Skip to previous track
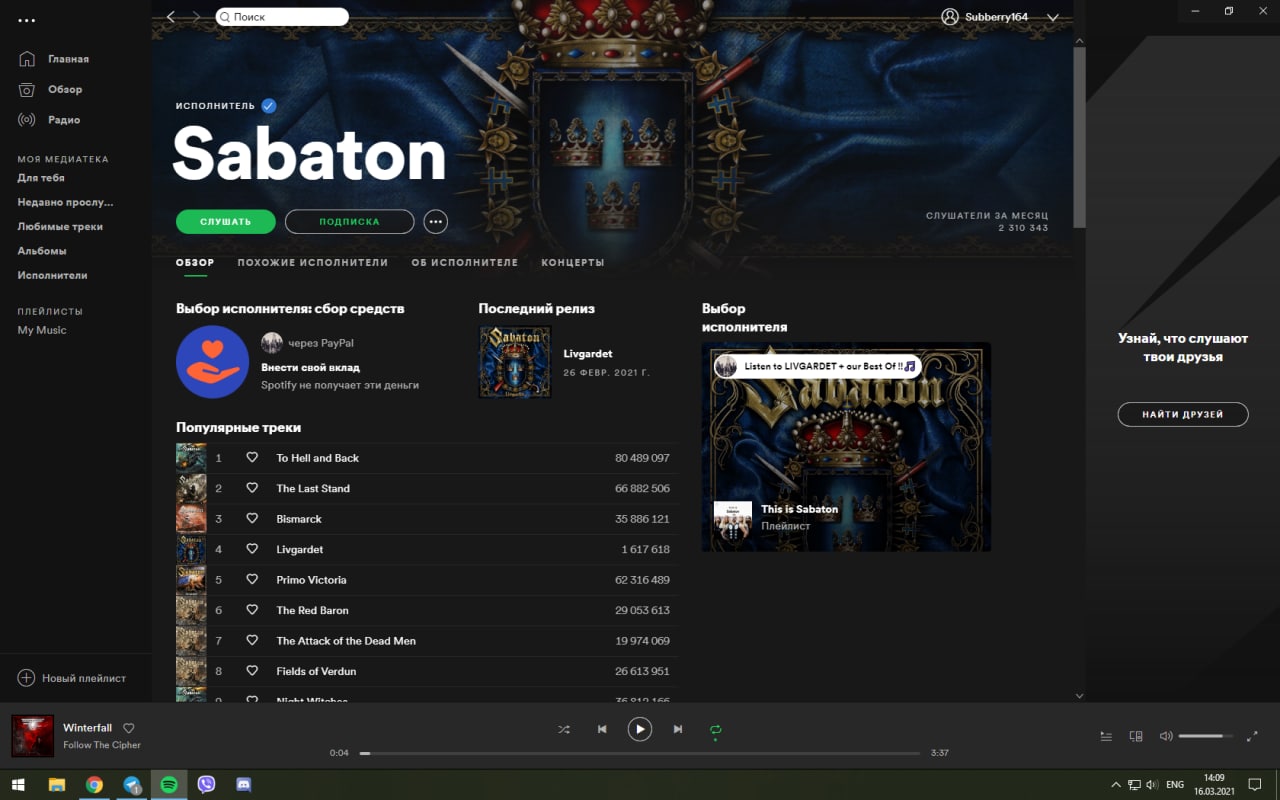Viewport: 1280px width, 800px height. (602, 730)
